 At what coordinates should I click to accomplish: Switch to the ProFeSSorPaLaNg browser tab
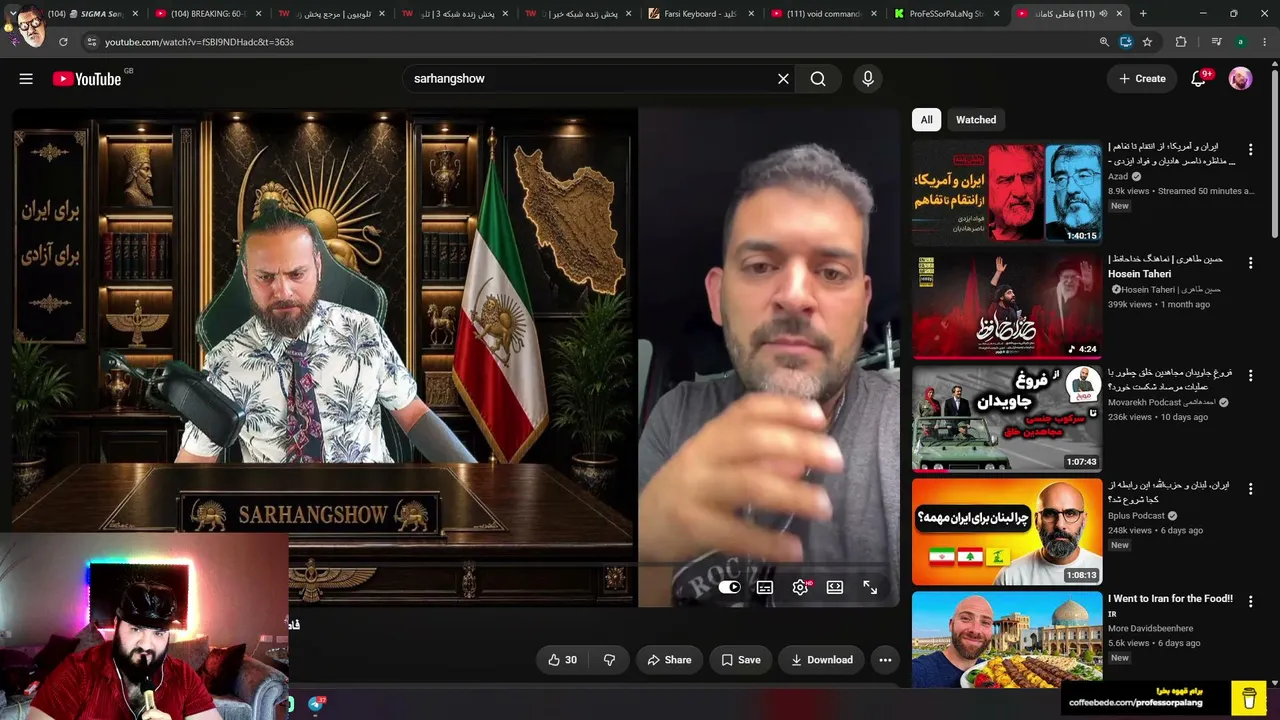click(x=947, y=14)
